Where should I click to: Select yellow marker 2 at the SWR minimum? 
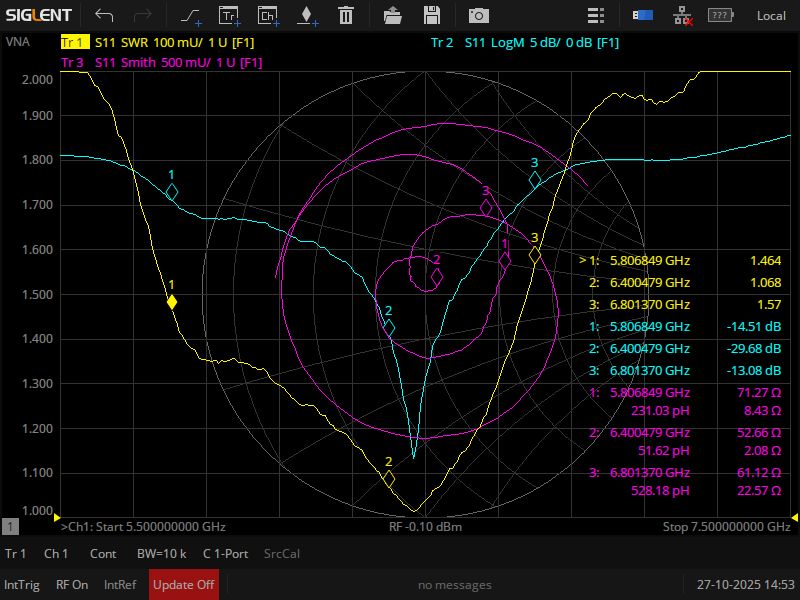pyautogui.click(x=388, y=479)
